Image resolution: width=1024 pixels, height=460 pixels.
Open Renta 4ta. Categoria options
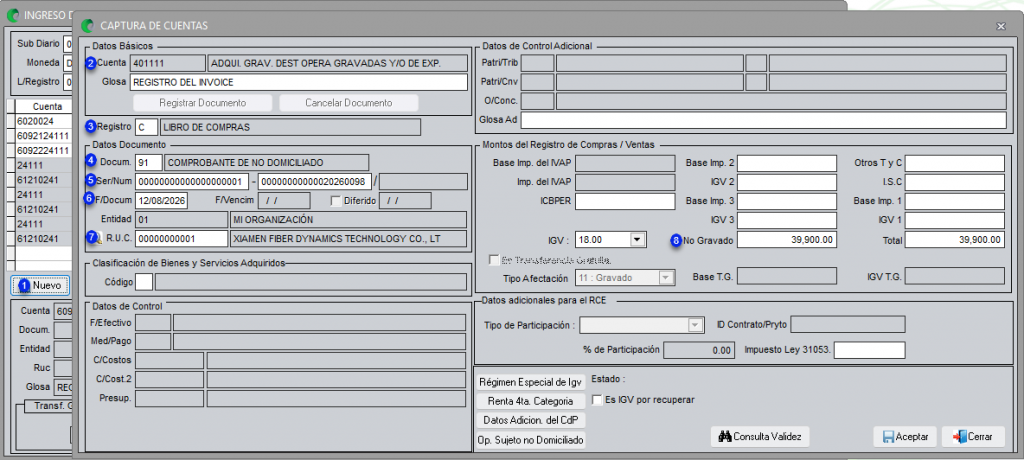[x=531, y=401]
